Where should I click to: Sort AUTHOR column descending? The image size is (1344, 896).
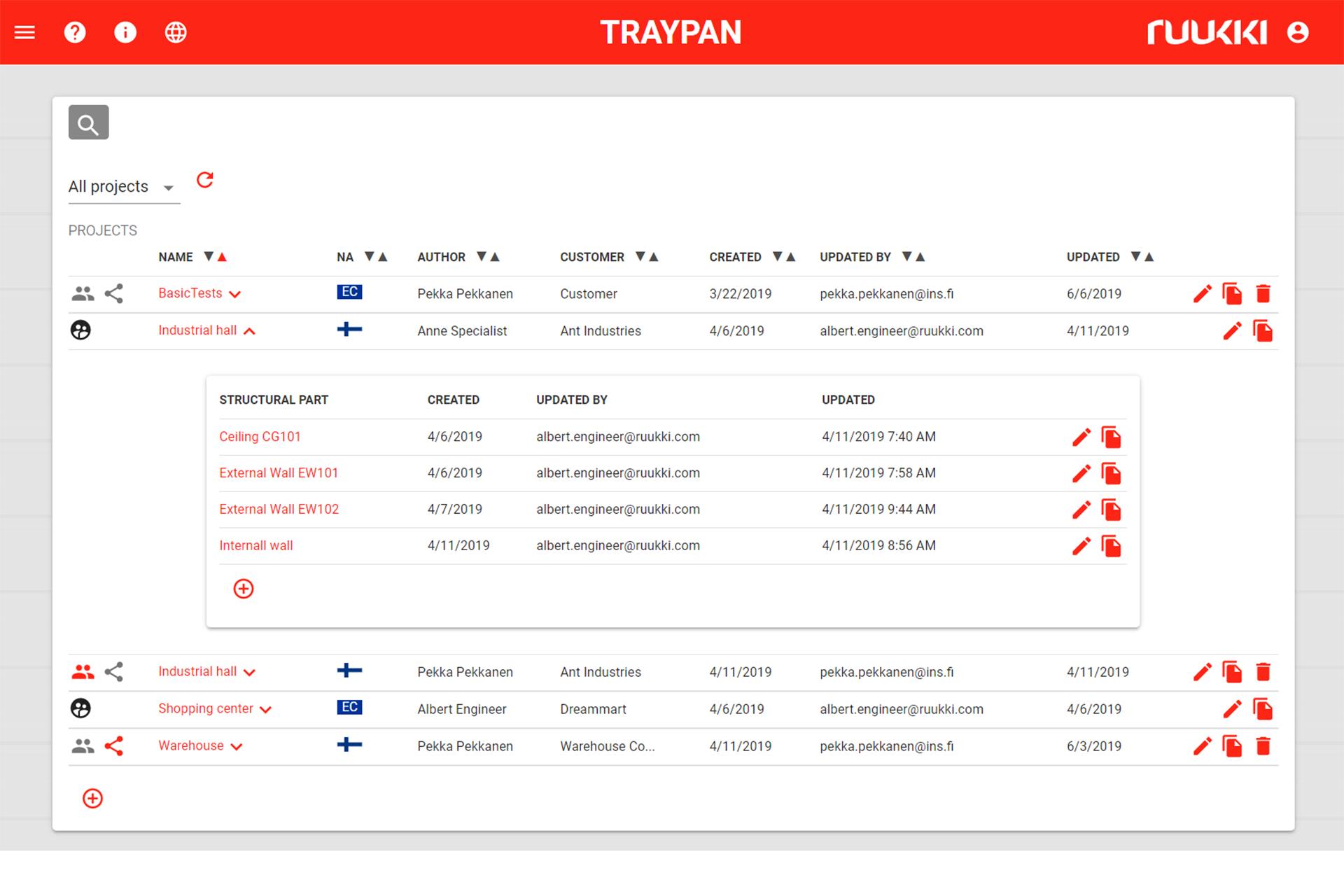point(482,257)
